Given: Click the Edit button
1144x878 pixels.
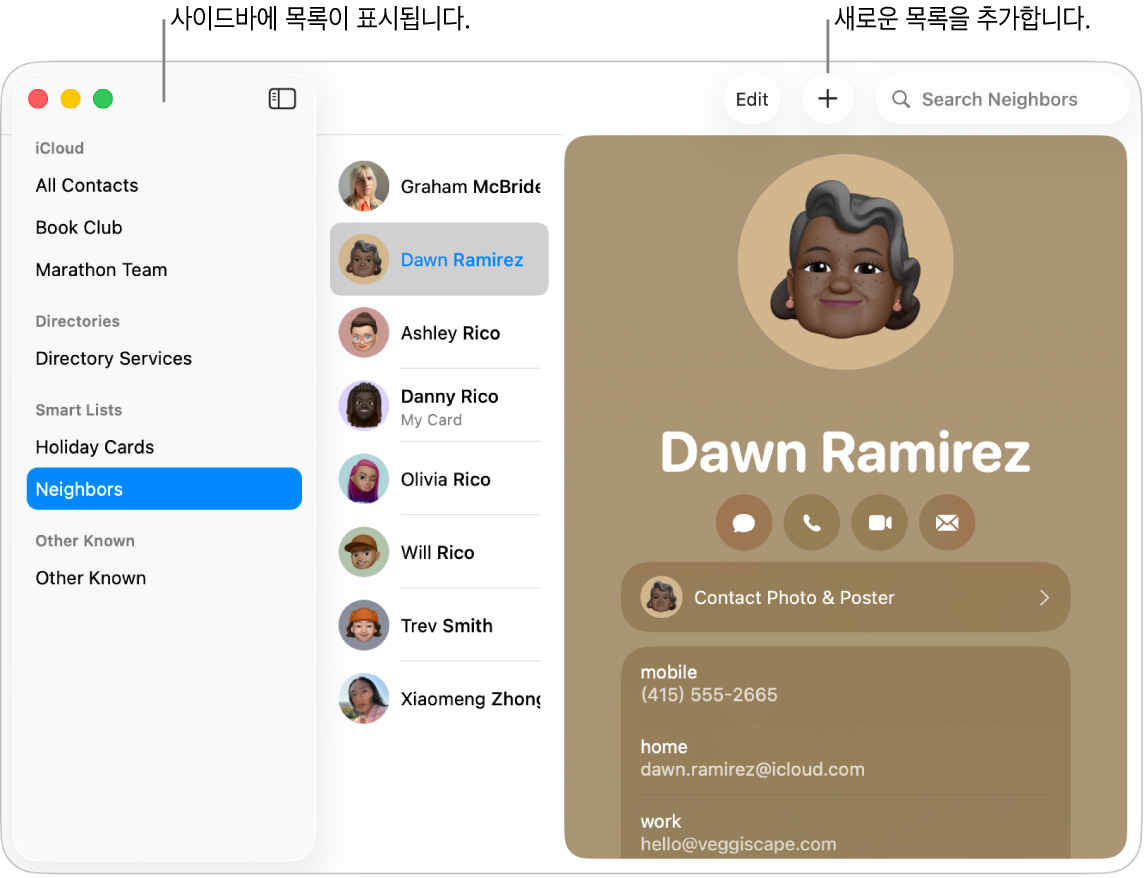Looking at the screenshot, I should click(751, 99).
